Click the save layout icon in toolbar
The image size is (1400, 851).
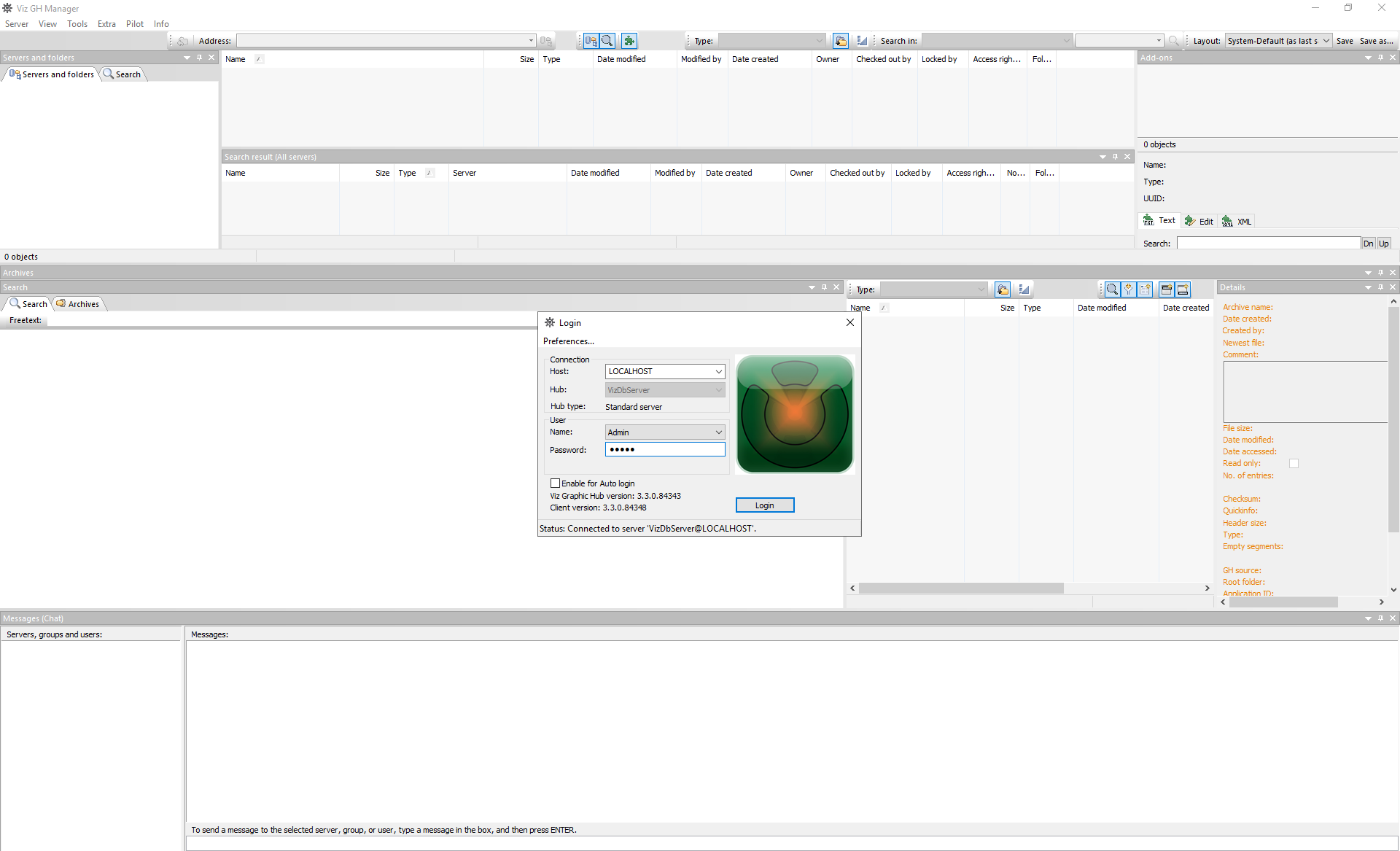[x=1345, y=41]
